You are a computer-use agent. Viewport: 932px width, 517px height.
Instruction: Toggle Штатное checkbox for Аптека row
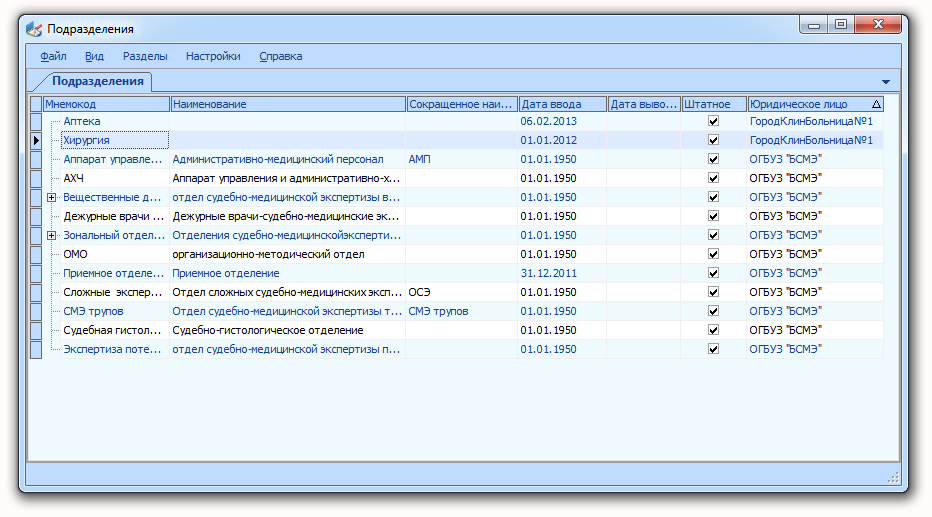713,121
